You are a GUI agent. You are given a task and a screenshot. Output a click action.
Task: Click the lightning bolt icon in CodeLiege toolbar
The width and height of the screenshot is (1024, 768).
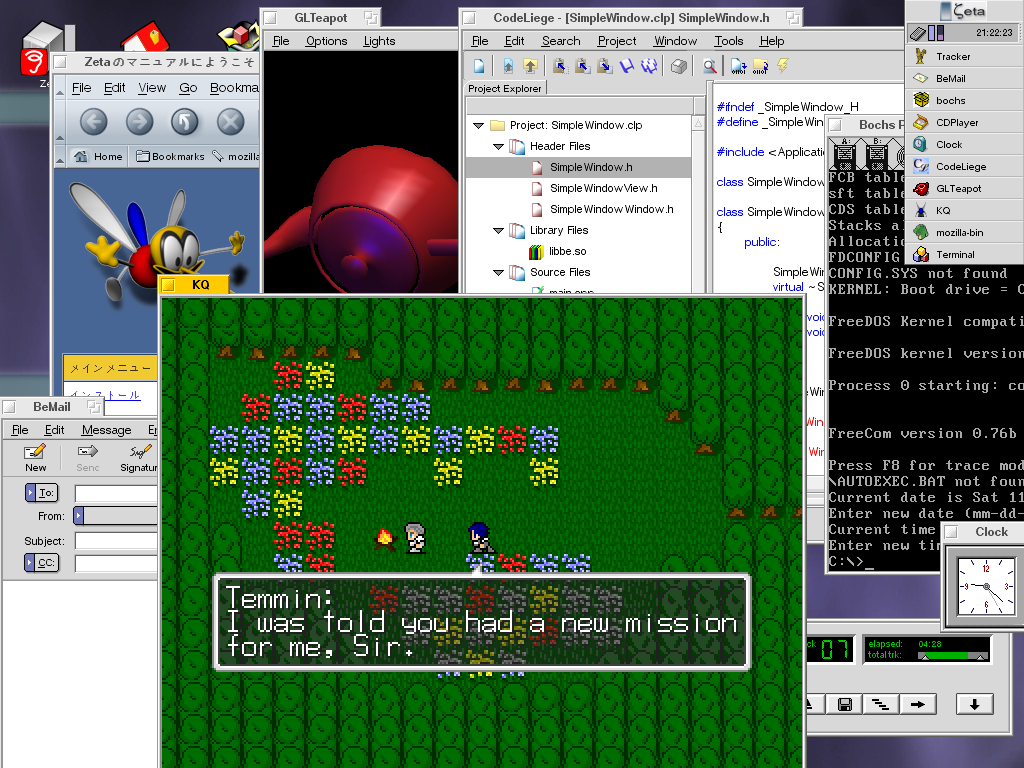pos(782,65)
